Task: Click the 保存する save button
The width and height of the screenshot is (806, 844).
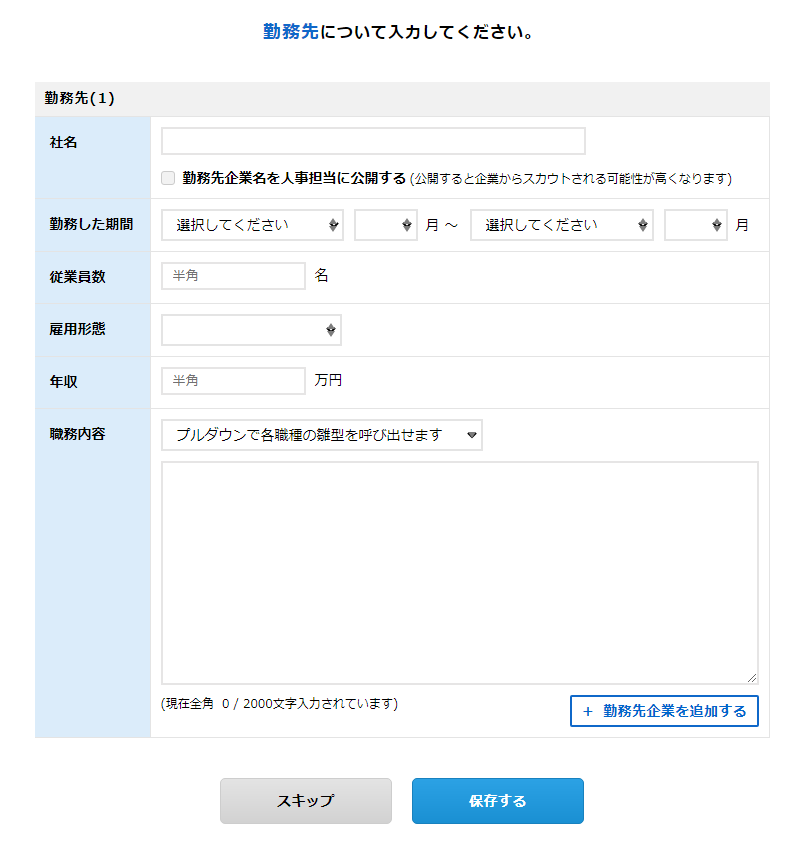Action: click(497, 801)
